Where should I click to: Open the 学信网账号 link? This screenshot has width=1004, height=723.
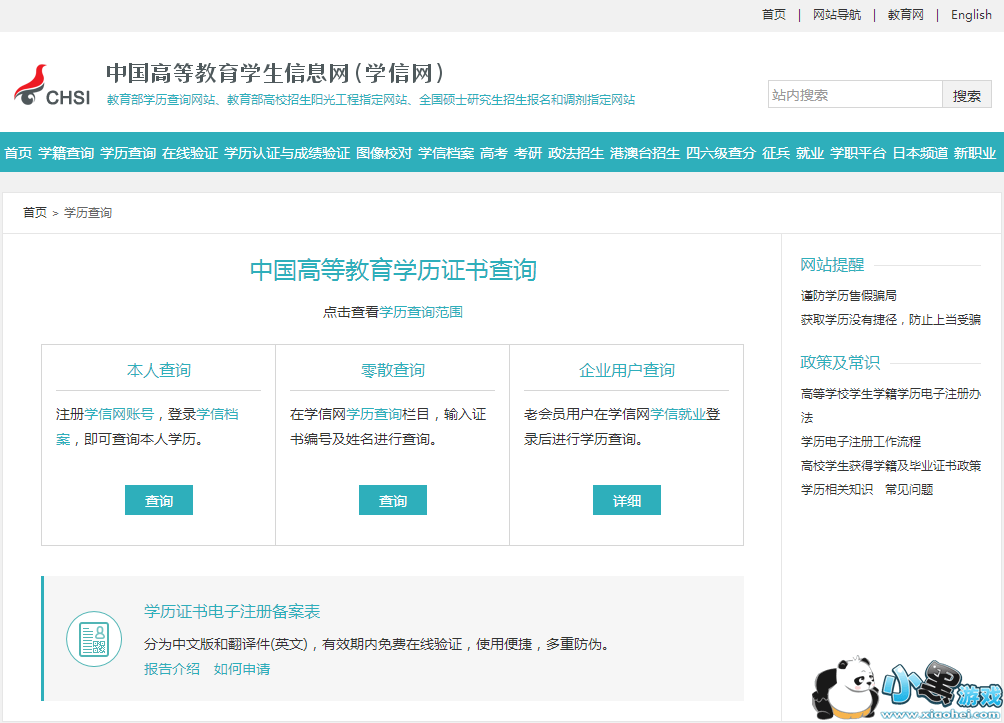tap(119, 414)
